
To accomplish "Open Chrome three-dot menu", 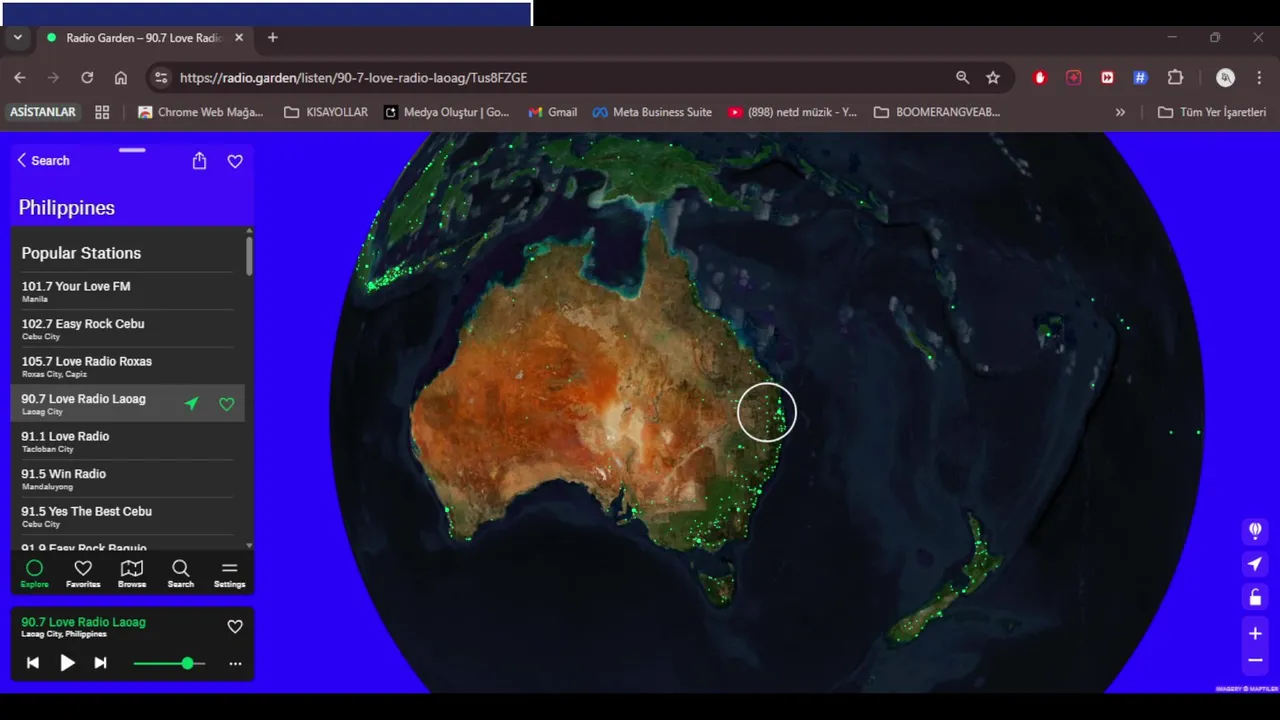I will [x=1258, y=78].
